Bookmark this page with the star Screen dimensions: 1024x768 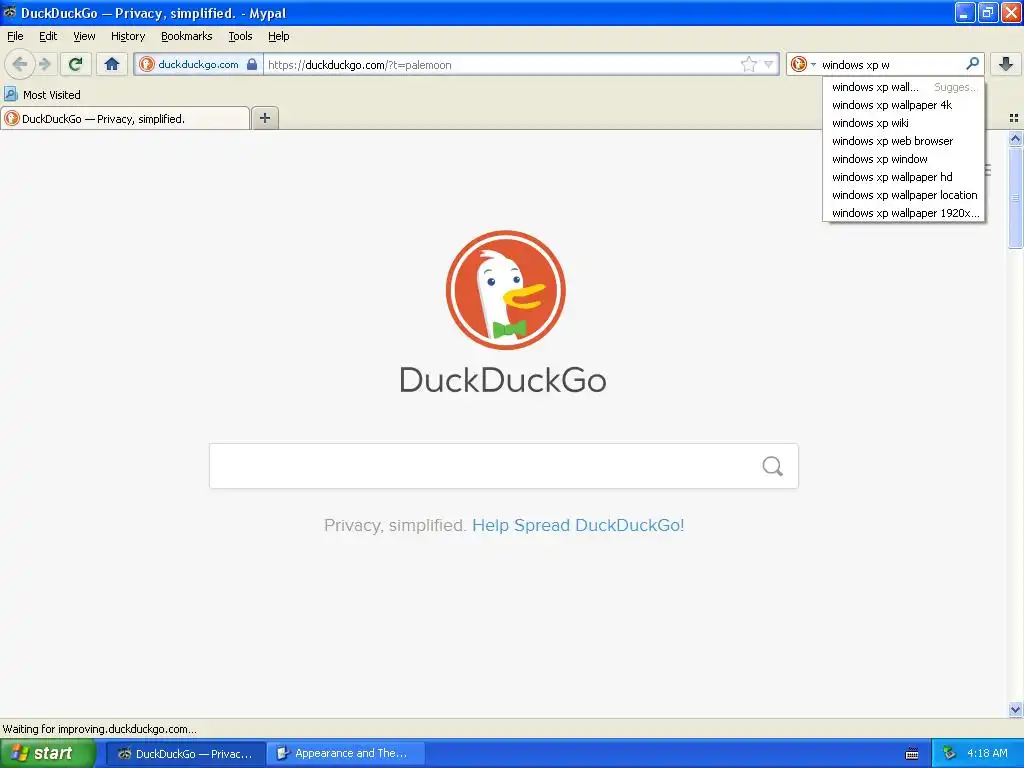[748, 64]
